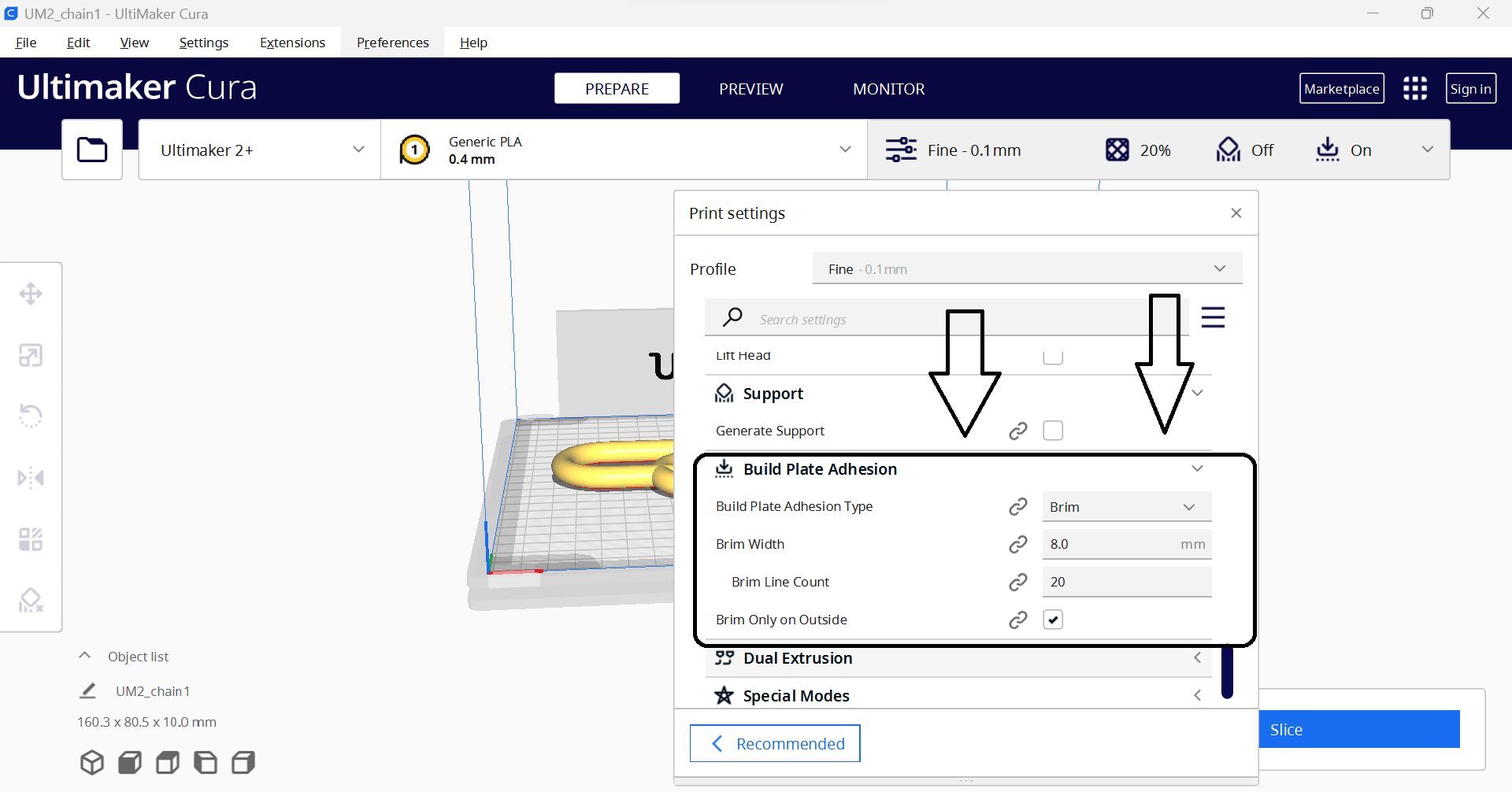Select UM2_chain1 in the object list
The width and height of the screenshot is (1512, 792).
pyautogui.click(x=153, y=690)
